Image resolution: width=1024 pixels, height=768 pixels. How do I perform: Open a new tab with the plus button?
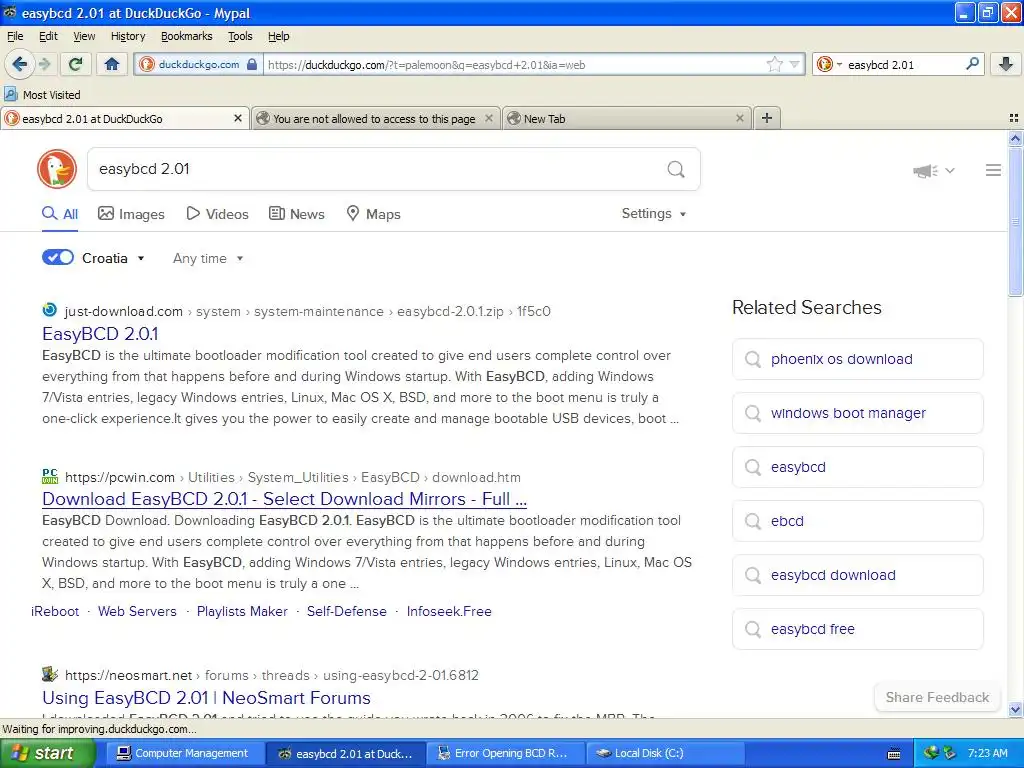[767, 118]
